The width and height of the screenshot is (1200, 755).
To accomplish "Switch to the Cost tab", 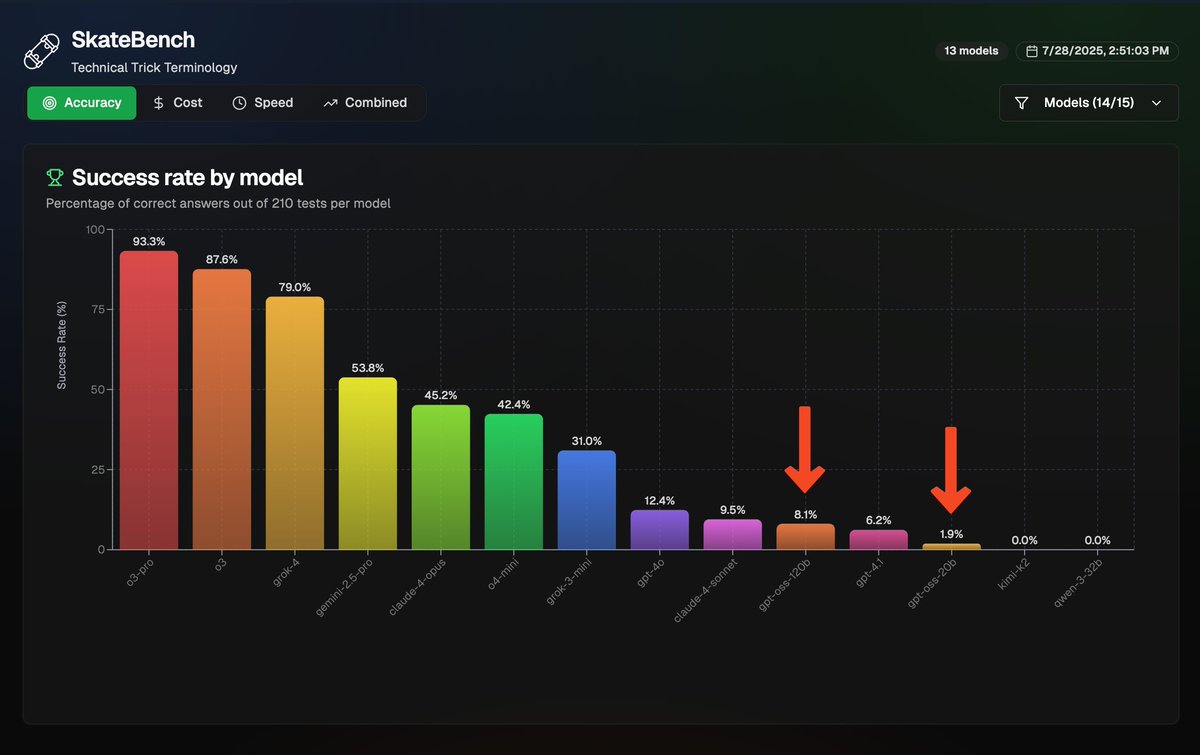I will (x=177, y=103).
